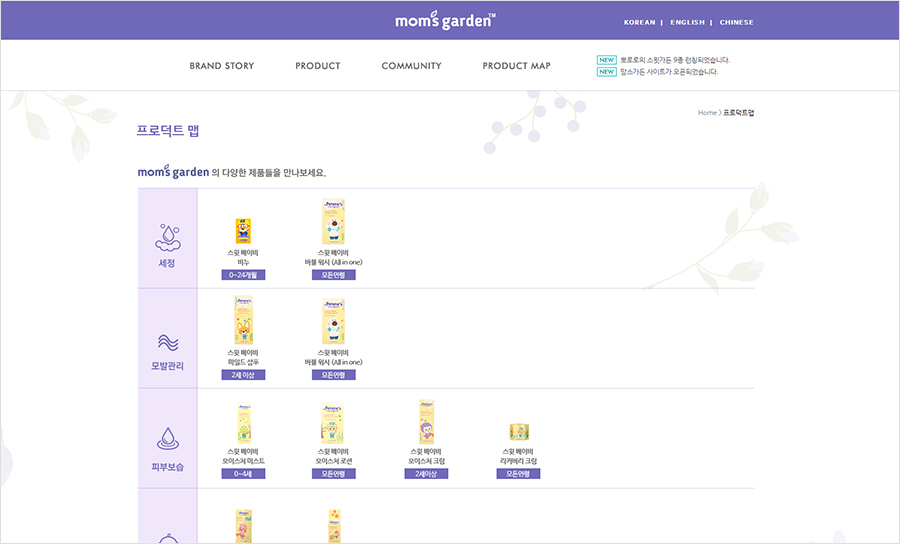Viewport: 900px width, 544px height.
Task: Click the NEW badge beside the 뽀로로 news
Action: [x=607, y=60]
